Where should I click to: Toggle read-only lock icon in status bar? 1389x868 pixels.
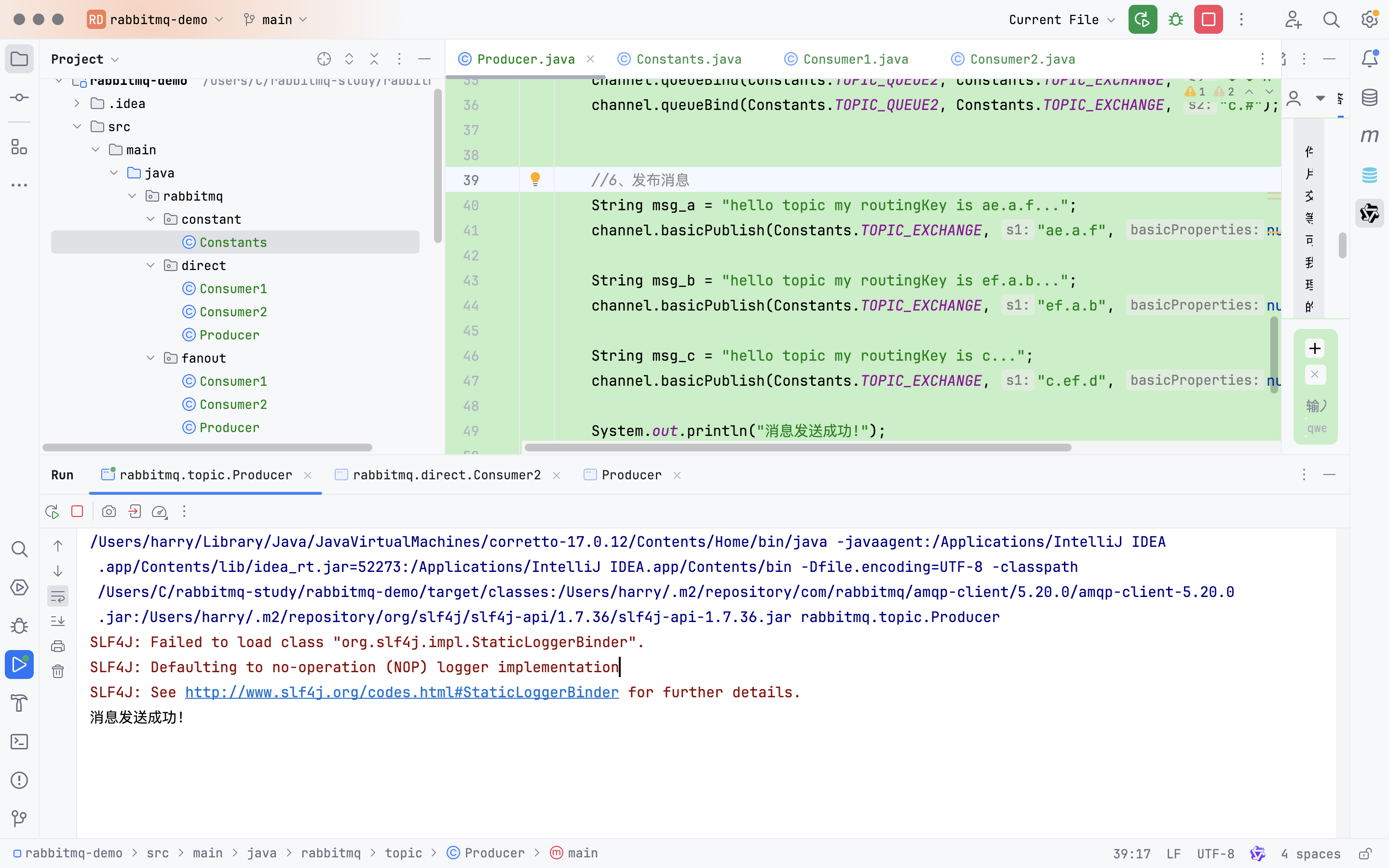coord(1365,854)
